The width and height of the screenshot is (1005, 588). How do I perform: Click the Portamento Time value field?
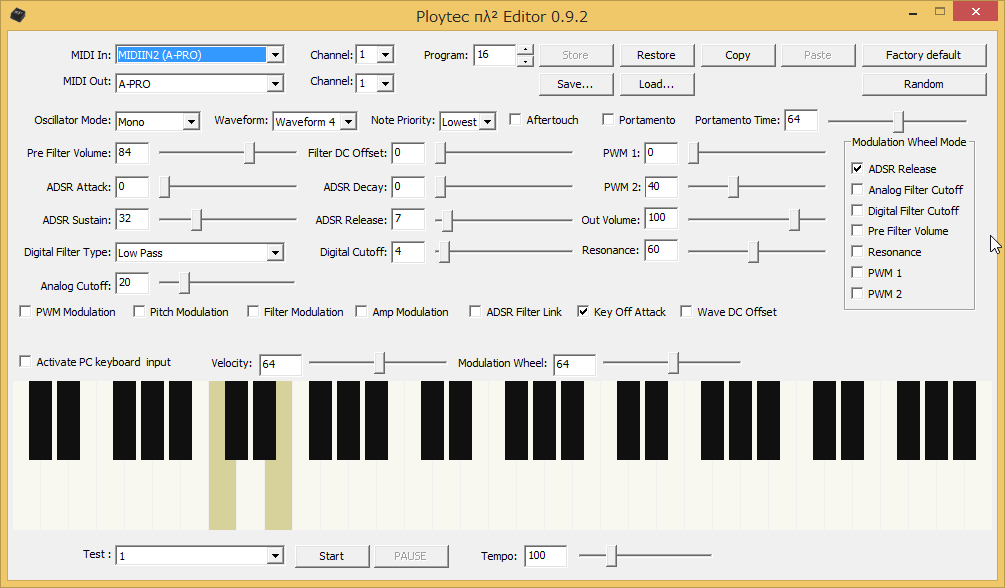click(801, 120)
